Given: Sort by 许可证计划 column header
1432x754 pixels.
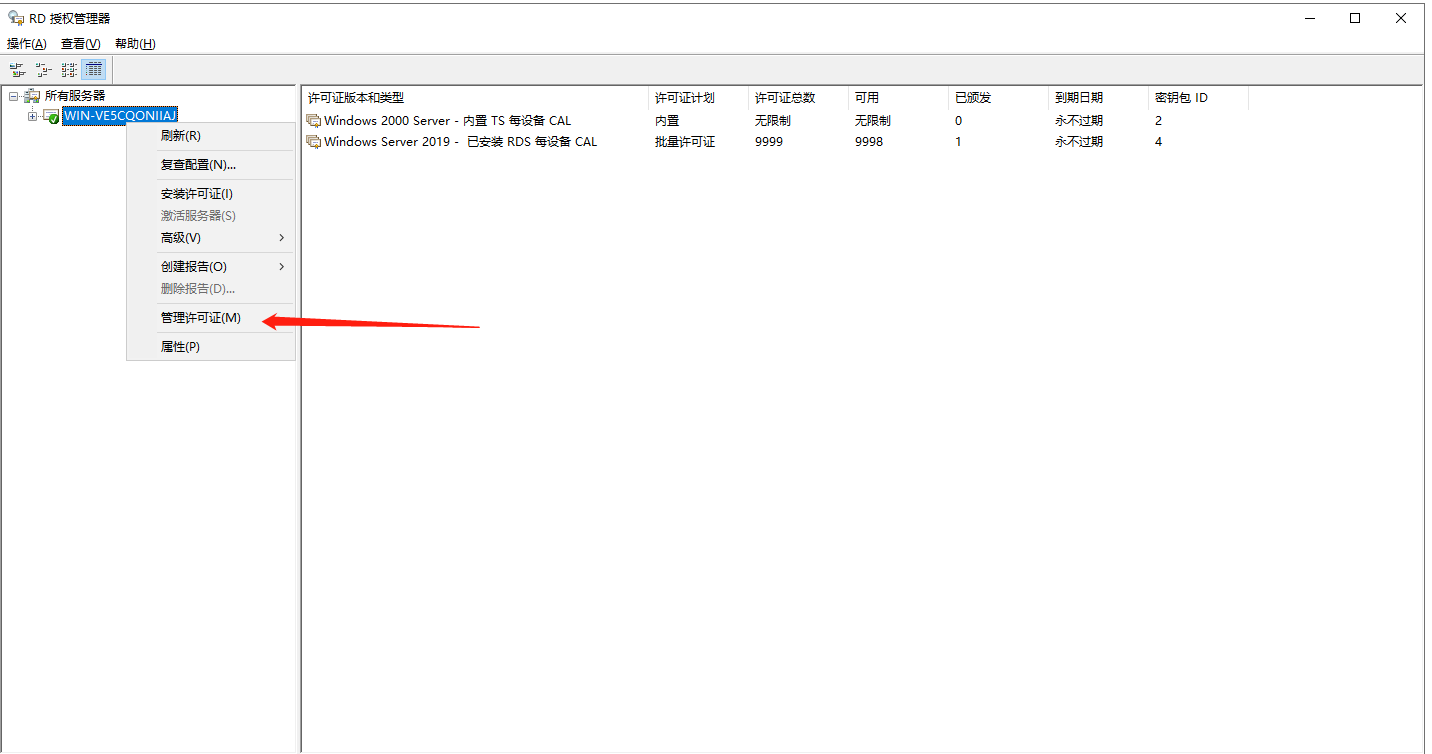Looking at the screenshot, I should 698,98.
